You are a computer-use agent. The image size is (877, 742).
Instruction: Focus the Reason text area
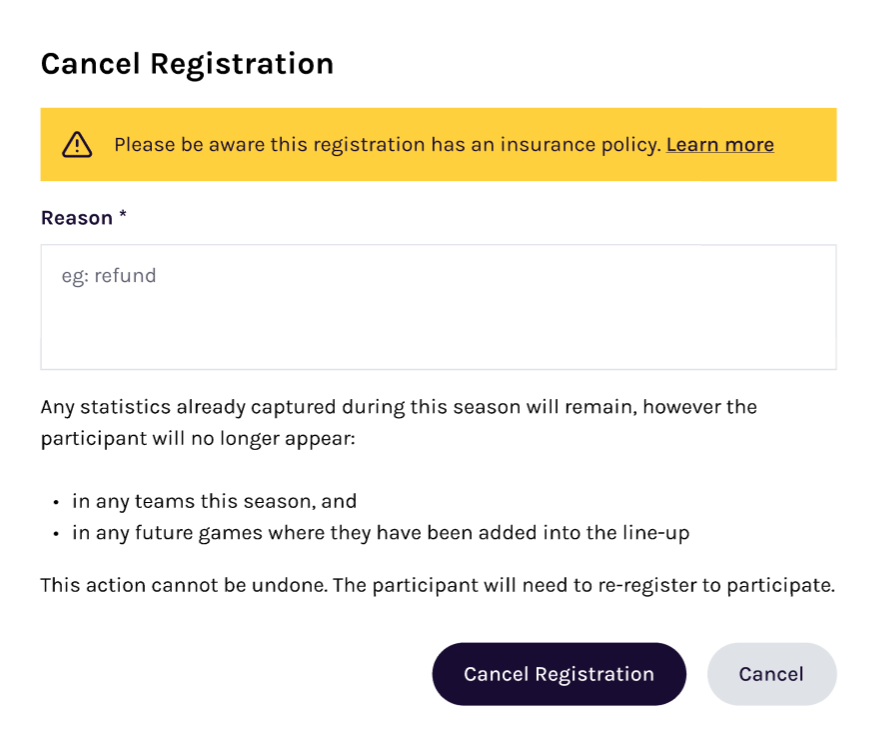(438, 307)
